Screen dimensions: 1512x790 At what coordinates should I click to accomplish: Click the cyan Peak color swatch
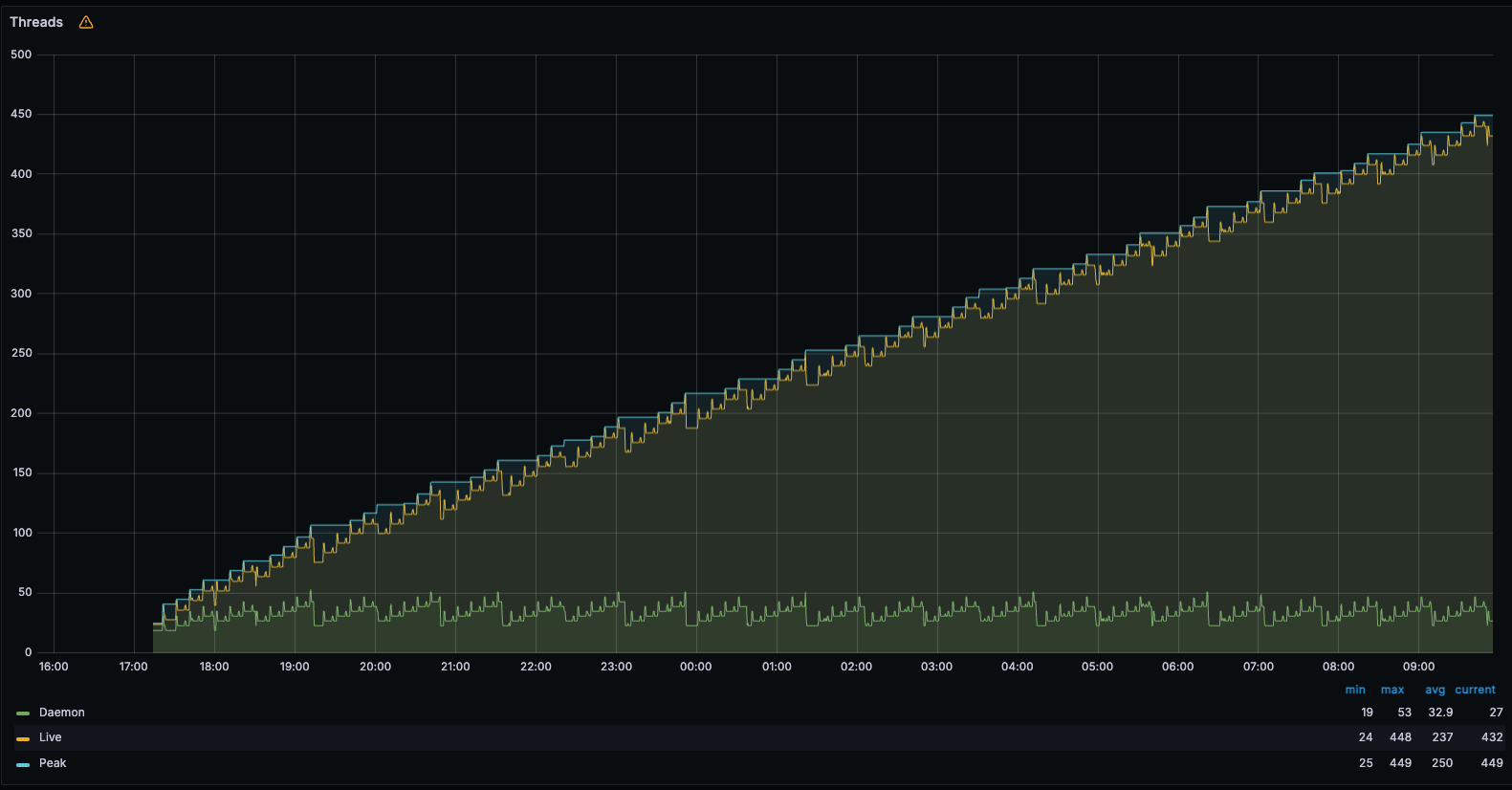click(x=23, y=764)
